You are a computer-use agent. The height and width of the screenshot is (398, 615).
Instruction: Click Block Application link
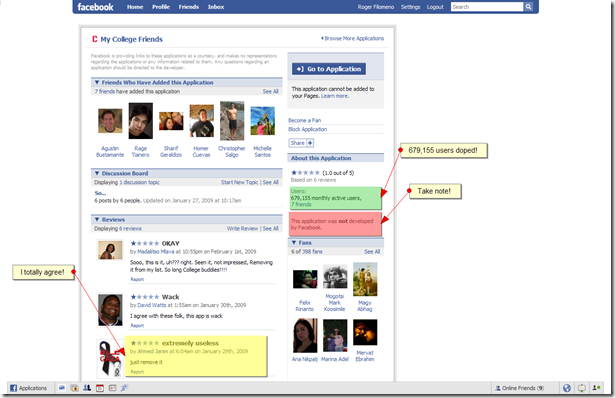click(308, 129)
